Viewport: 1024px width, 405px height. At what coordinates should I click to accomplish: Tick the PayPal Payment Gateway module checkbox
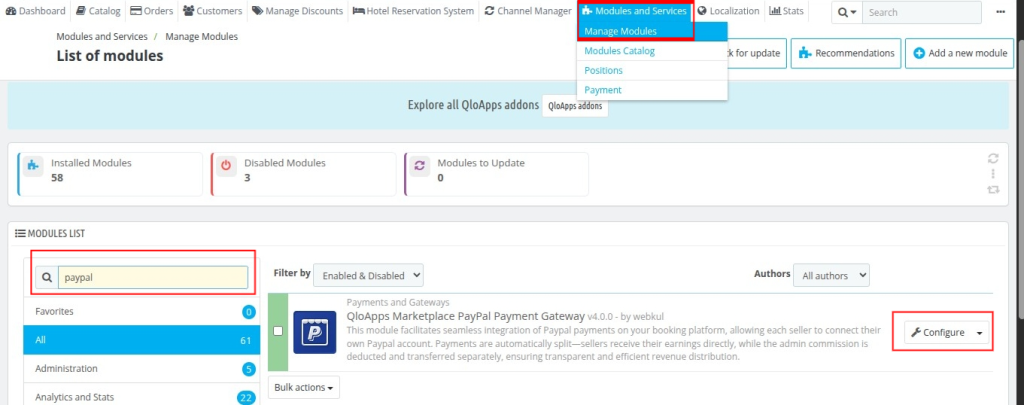[278, 331]
